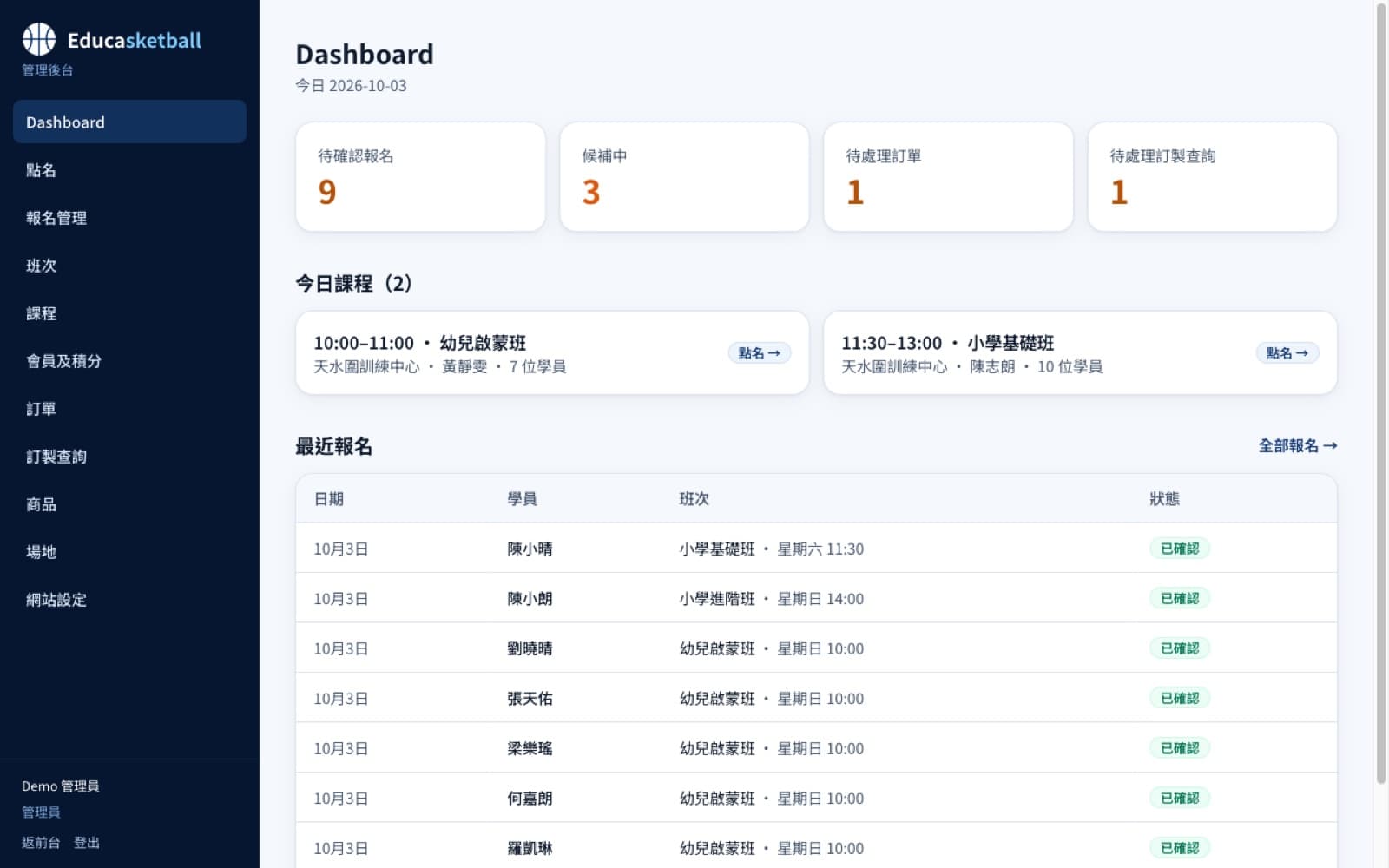Click the page vertical scrollbar
This screenshot has height=868, width=1389.
1381,392
